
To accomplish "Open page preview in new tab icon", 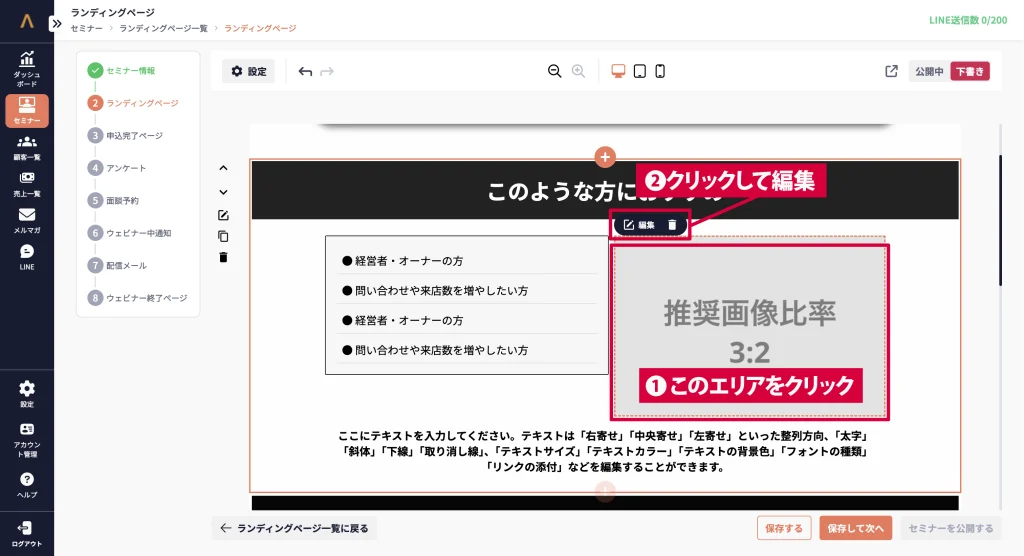I will pyautogui.click(x=891, y=71).
